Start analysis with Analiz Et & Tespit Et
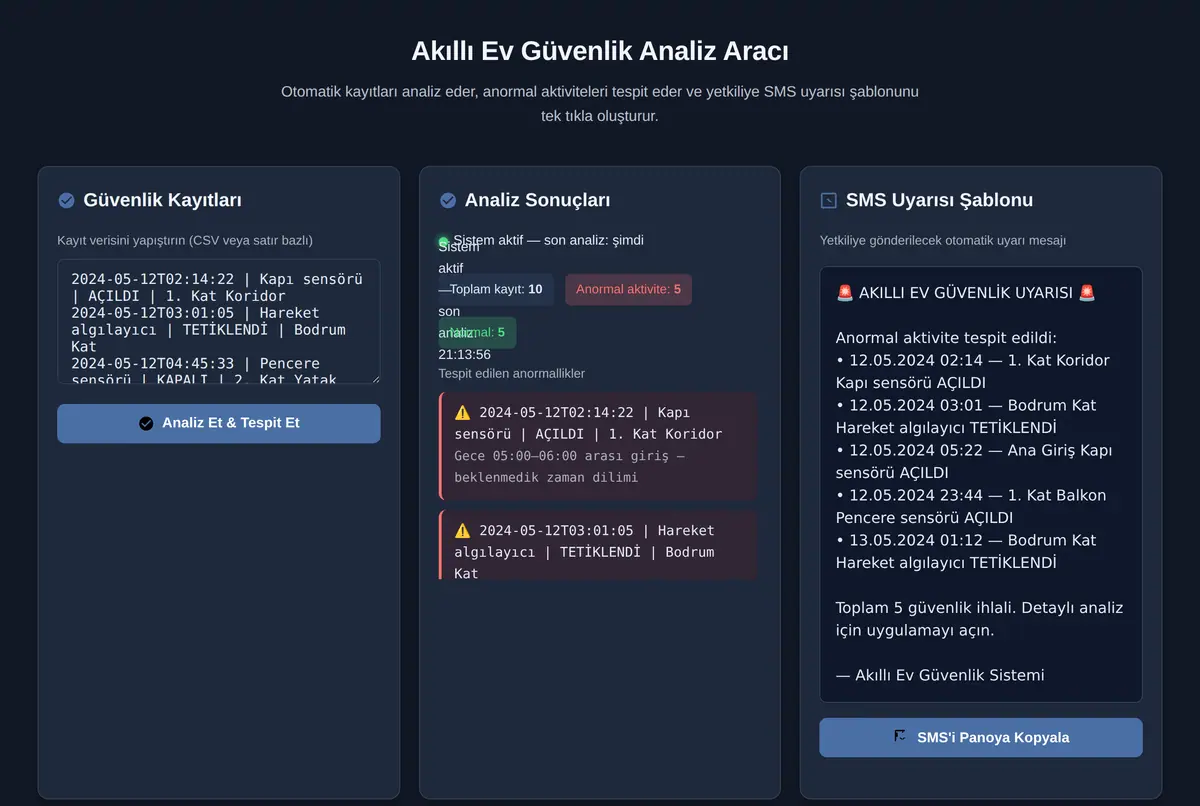This screenshot has width=1200, height=806. [219, 423]
